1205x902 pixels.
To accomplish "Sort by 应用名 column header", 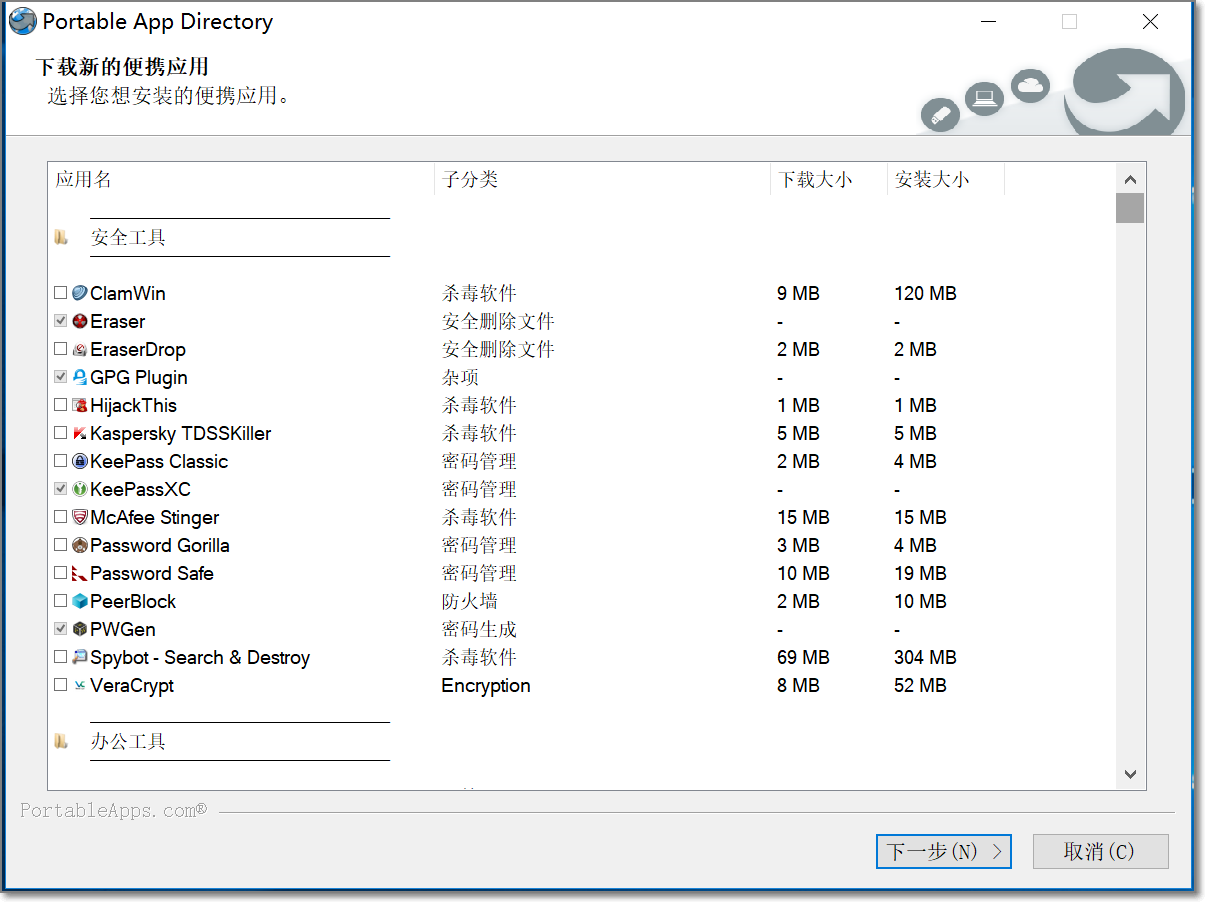I will tap(241, 179).
